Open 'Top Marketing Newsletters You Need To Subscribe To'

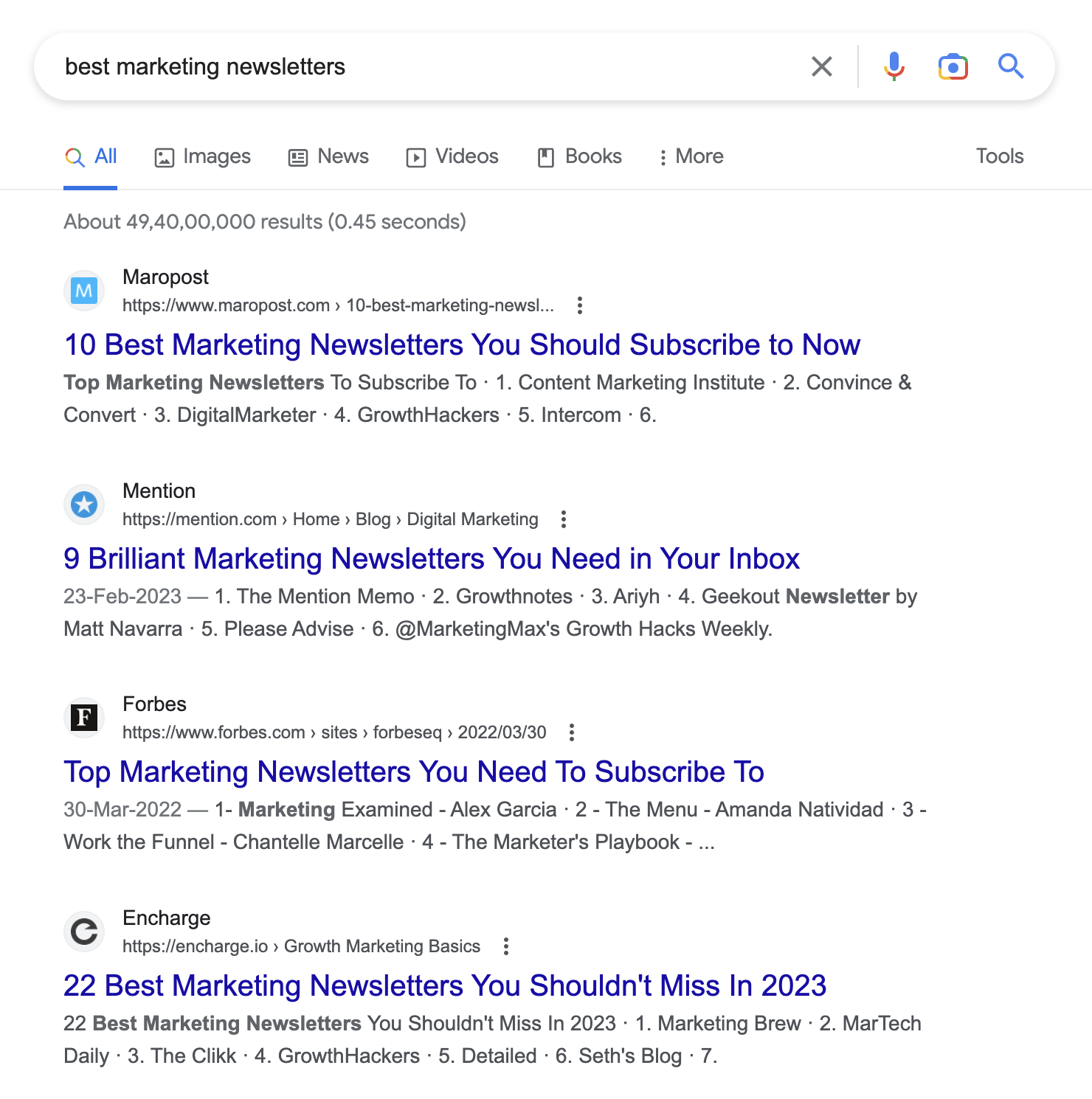click(x=414, y=772)
